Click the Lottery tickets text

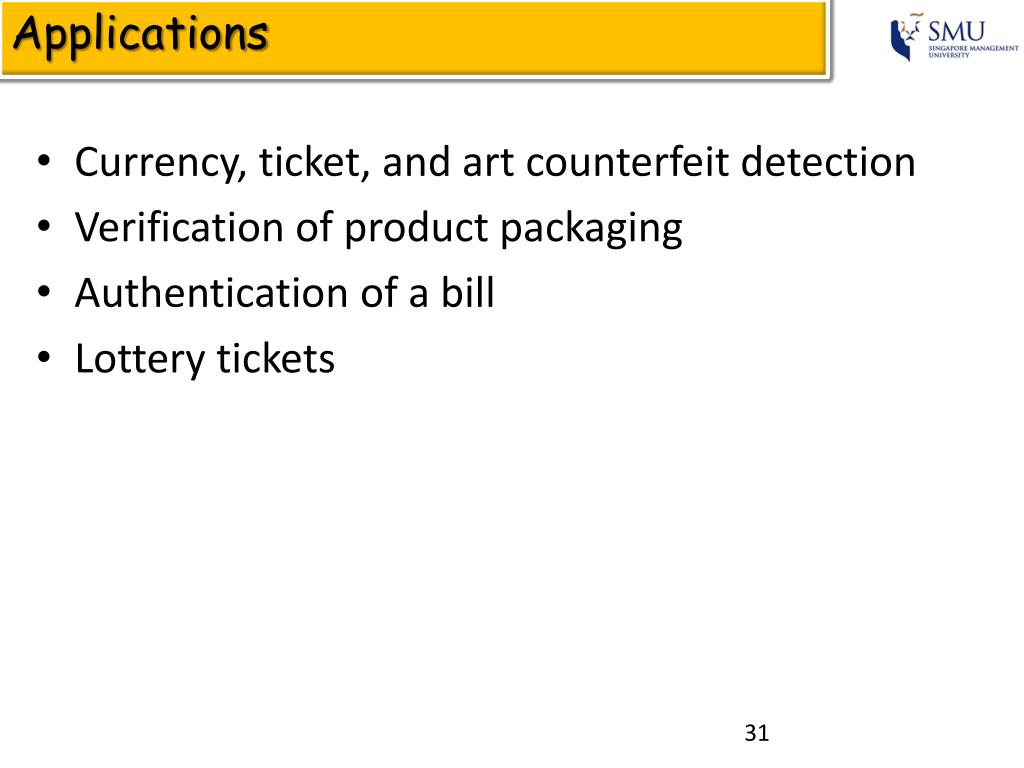[205, 359]
